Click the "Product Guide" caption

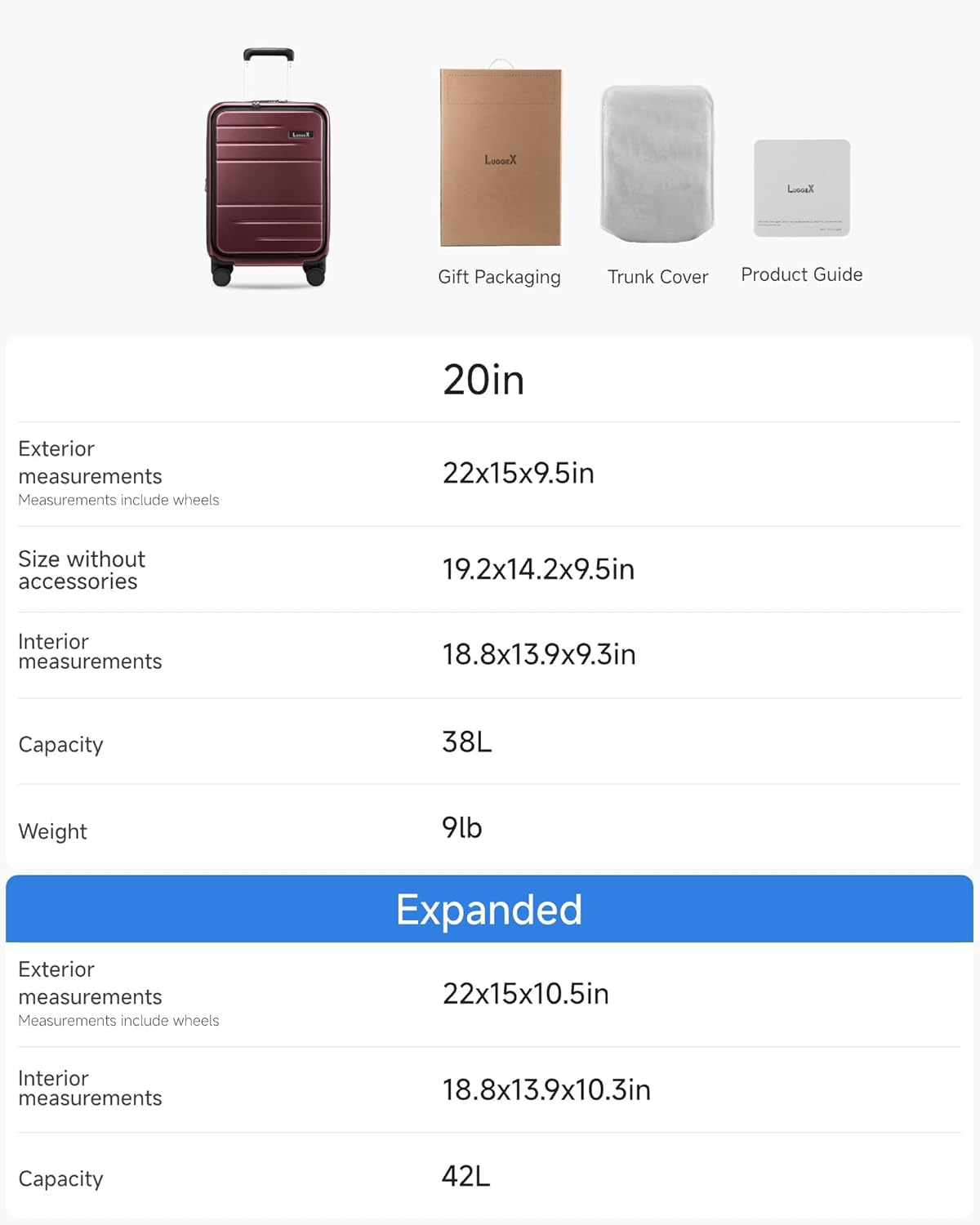pyautogui.click(x=801, y=274)
